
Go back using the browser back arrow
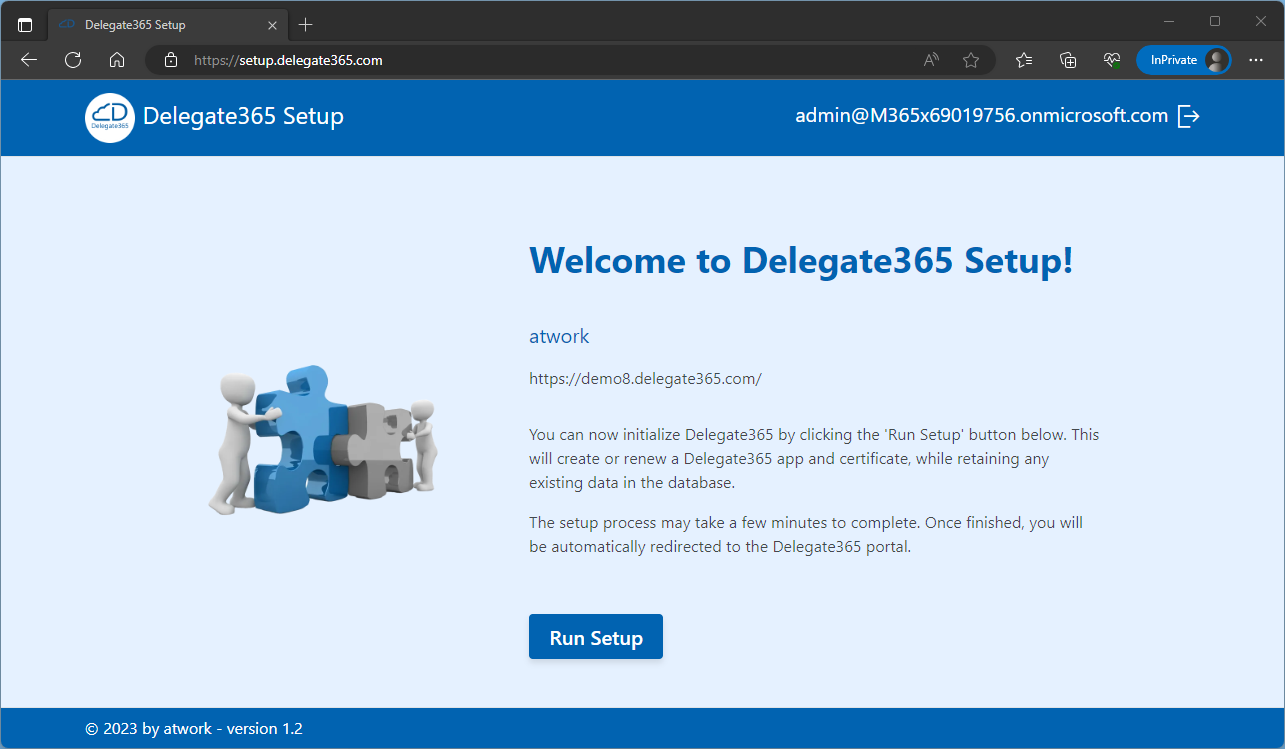[29, 60]
